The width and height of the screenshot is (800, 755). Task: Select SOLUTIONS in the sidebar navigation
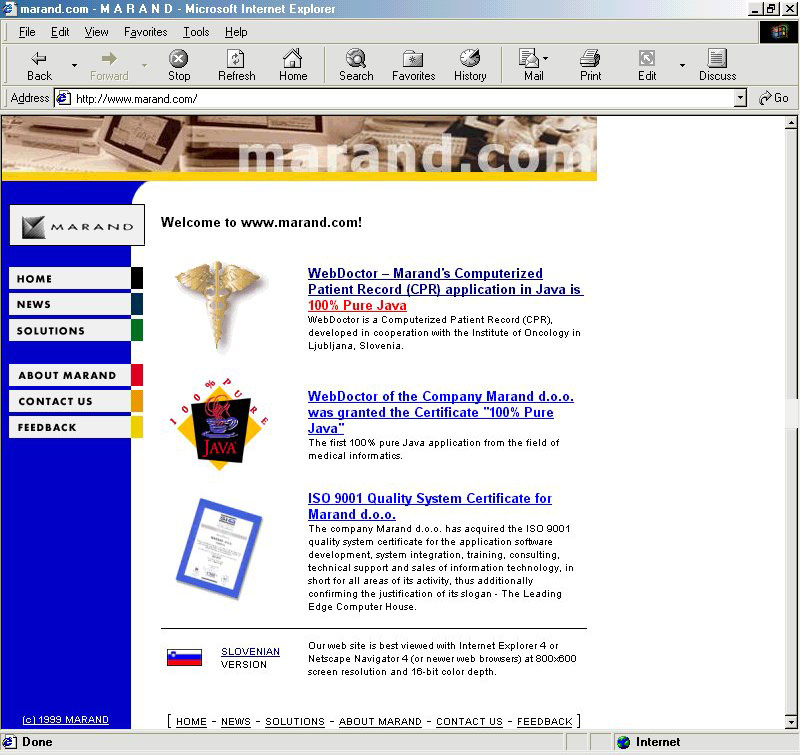(x=76, y=330)
